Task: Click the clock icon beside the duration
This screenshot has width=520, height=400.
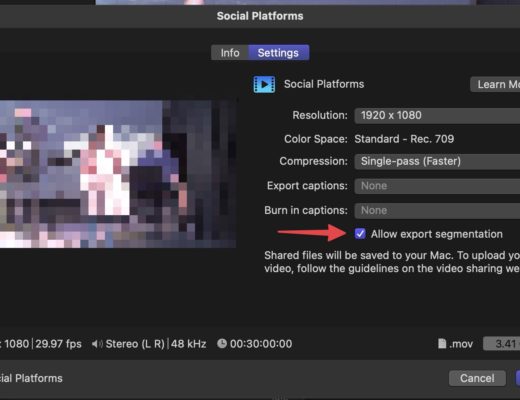Action: [222, 343]
